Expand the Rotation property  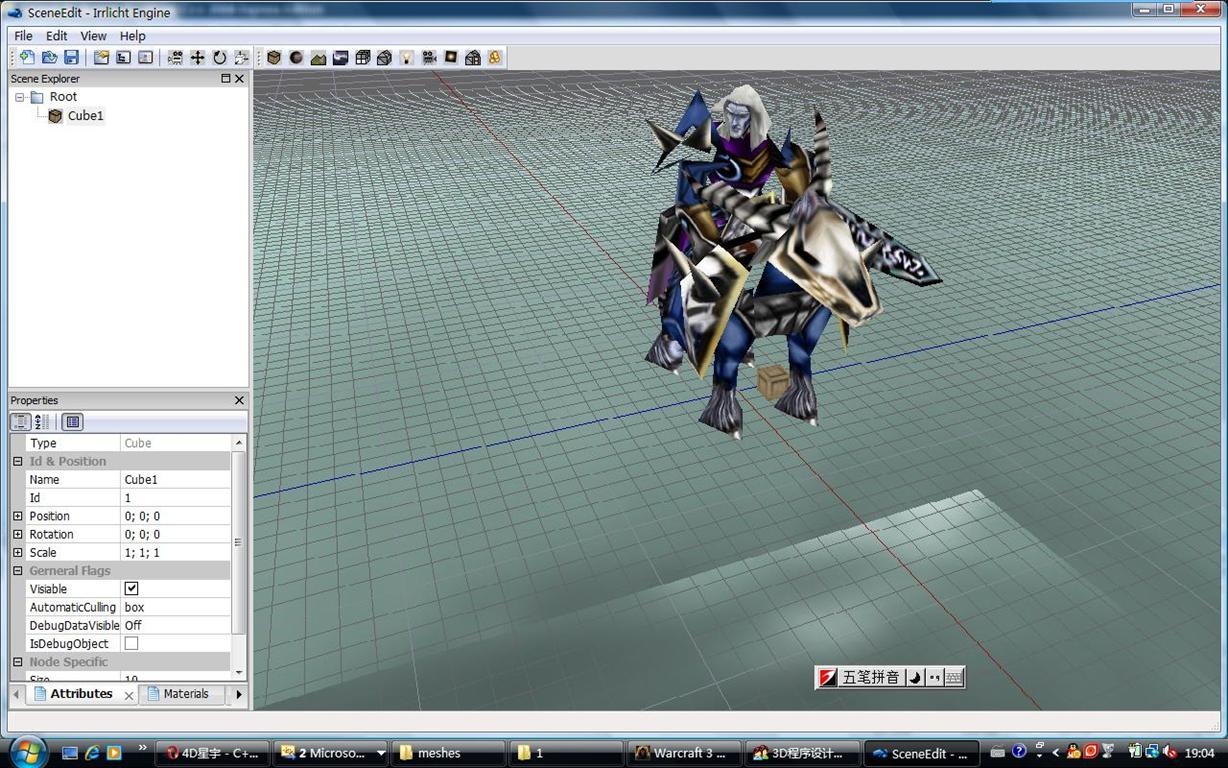18,534
